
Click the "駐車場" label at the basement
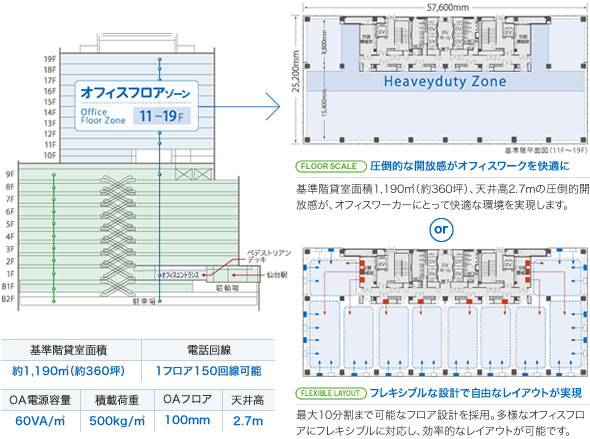[144, 301]
